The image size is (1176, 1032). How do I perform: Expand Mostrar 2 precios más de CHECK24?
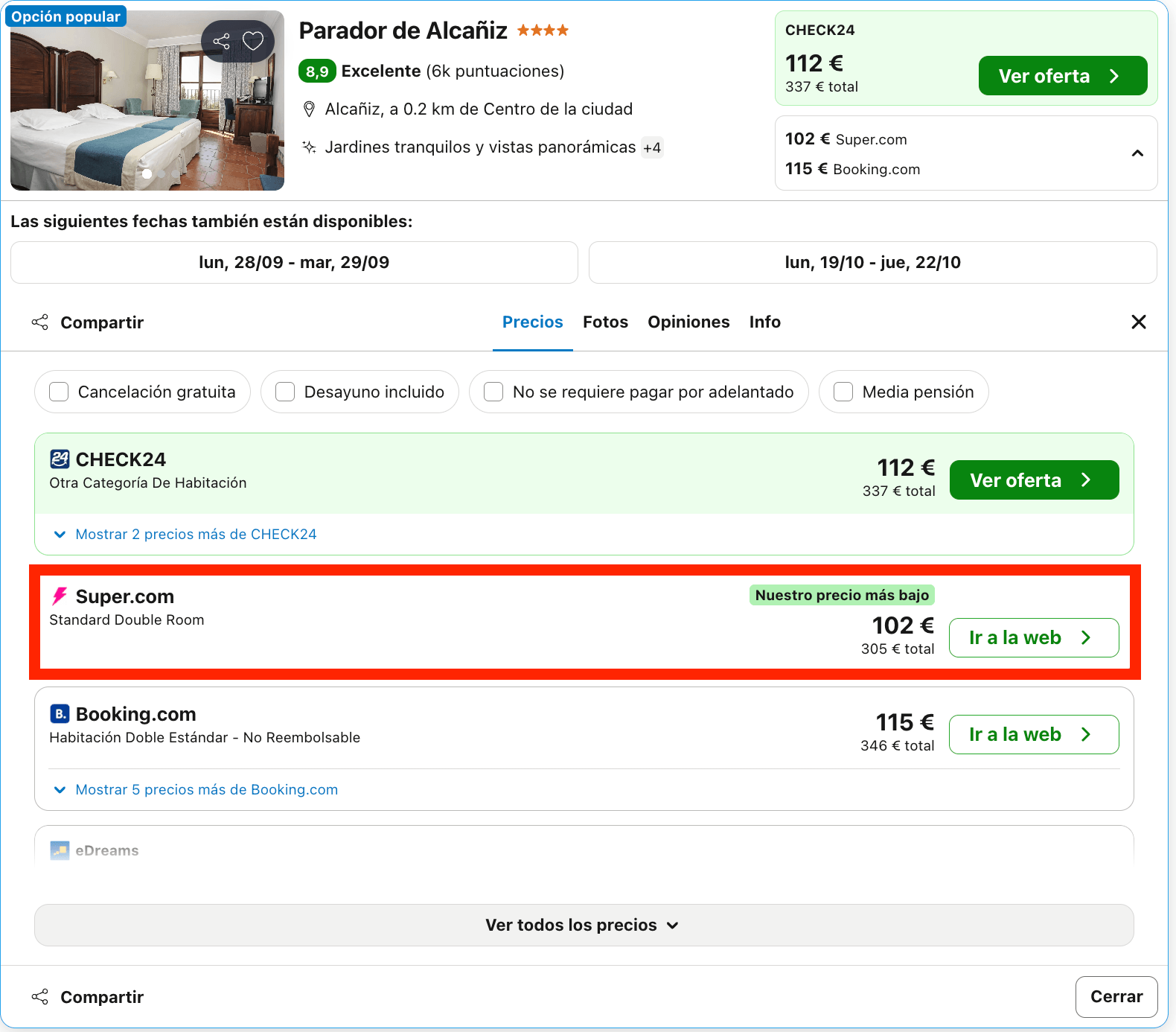(x=185, y=534)
